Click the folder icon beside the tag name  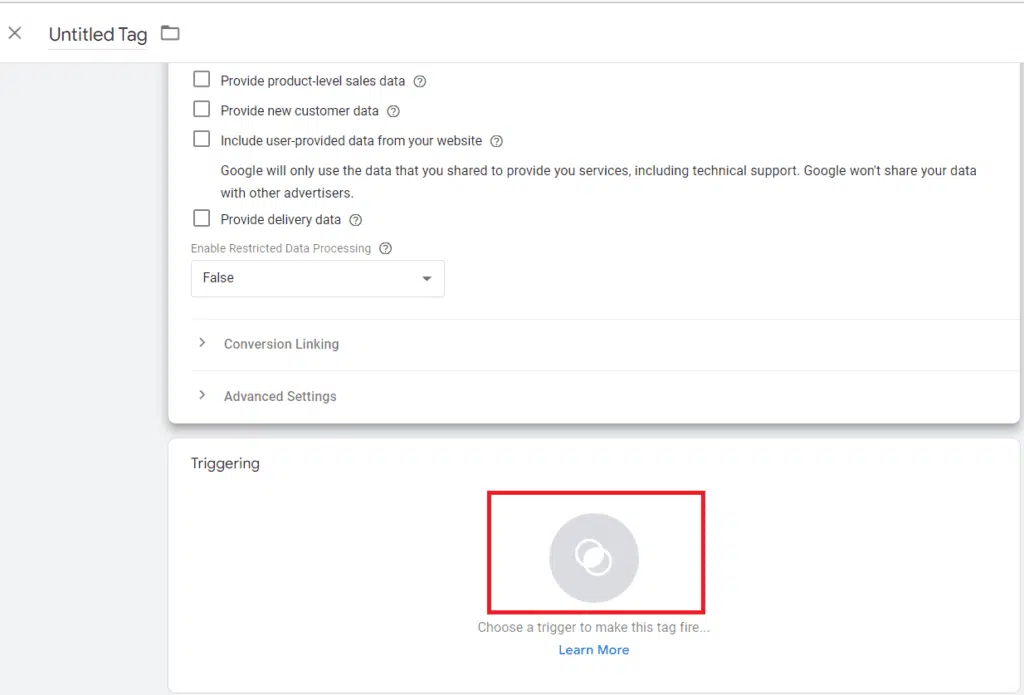170,34
